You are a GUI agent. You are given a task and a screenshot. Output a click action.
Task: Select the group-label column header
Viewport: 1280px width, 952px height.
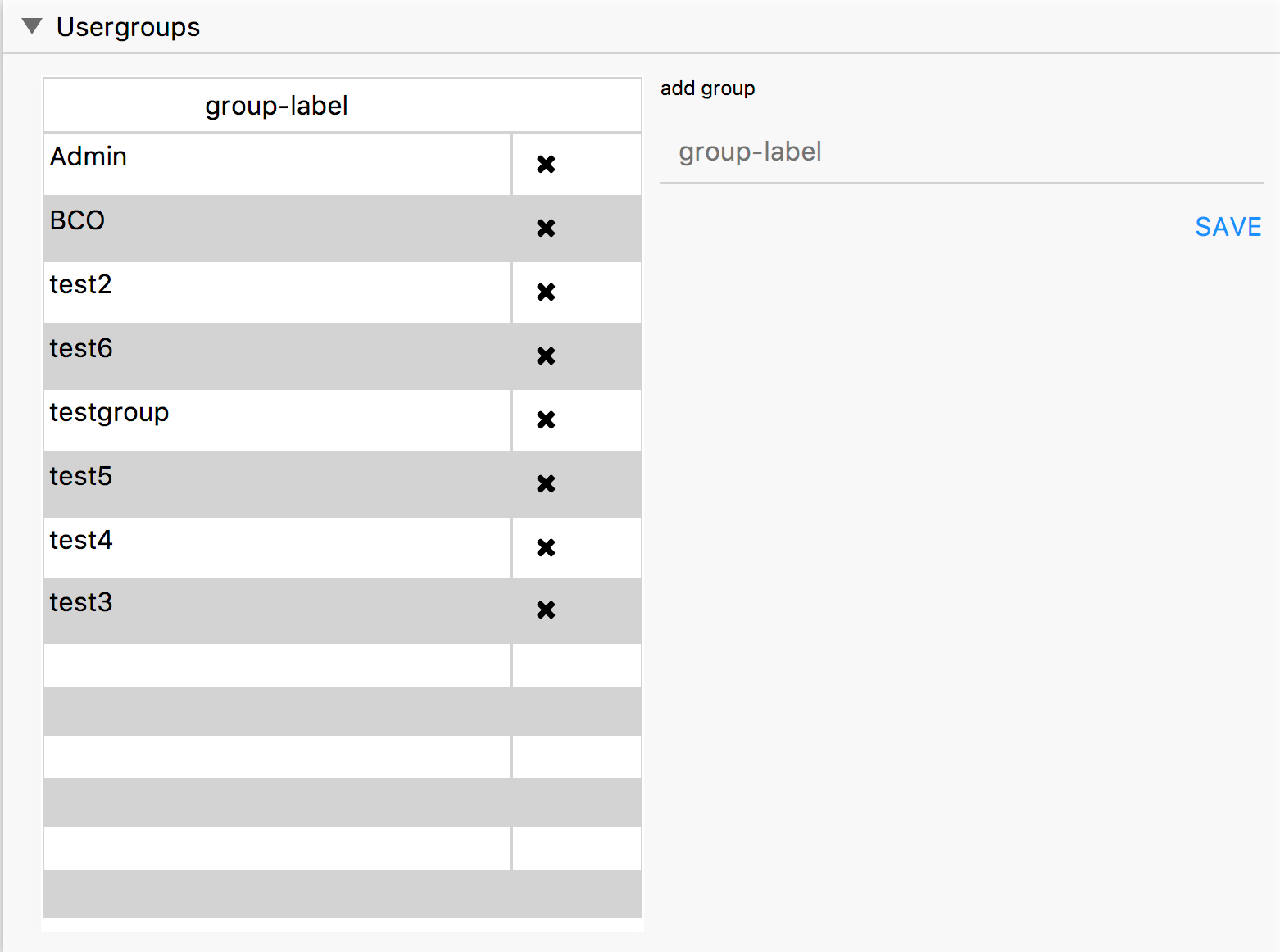[276, 105]
